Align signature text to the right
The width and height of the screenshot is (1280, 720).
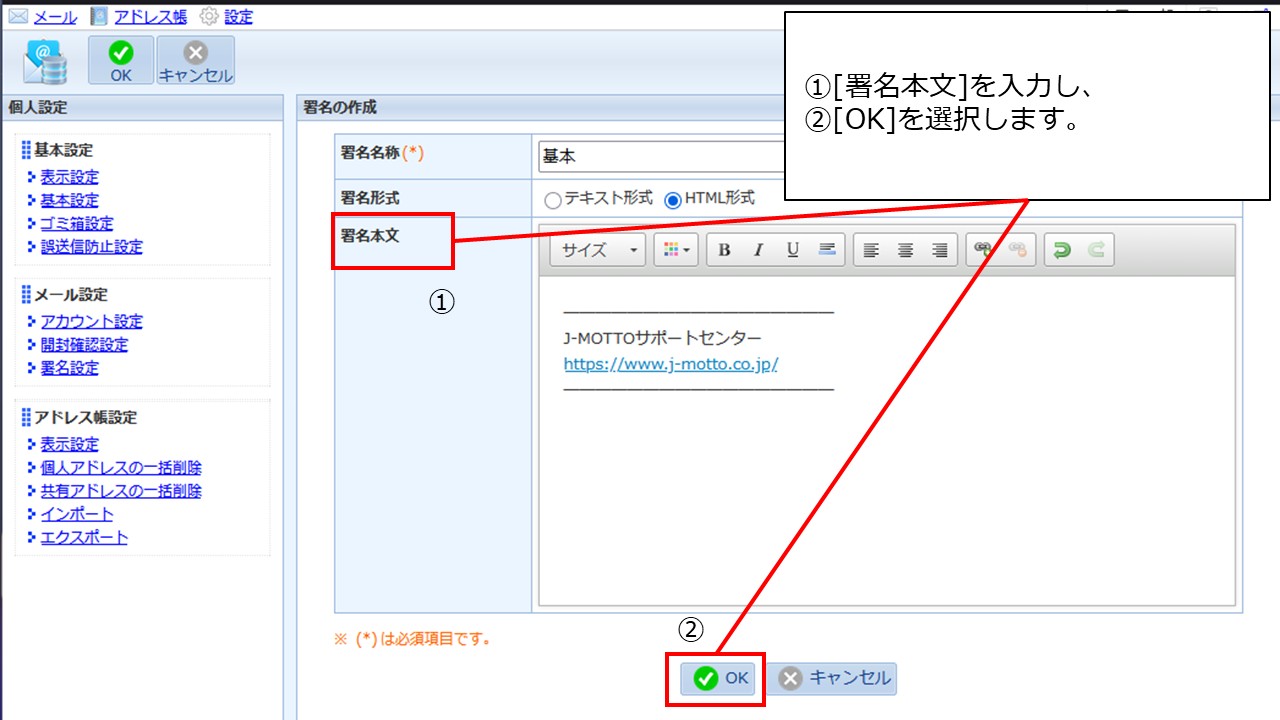tap(939, 250)
